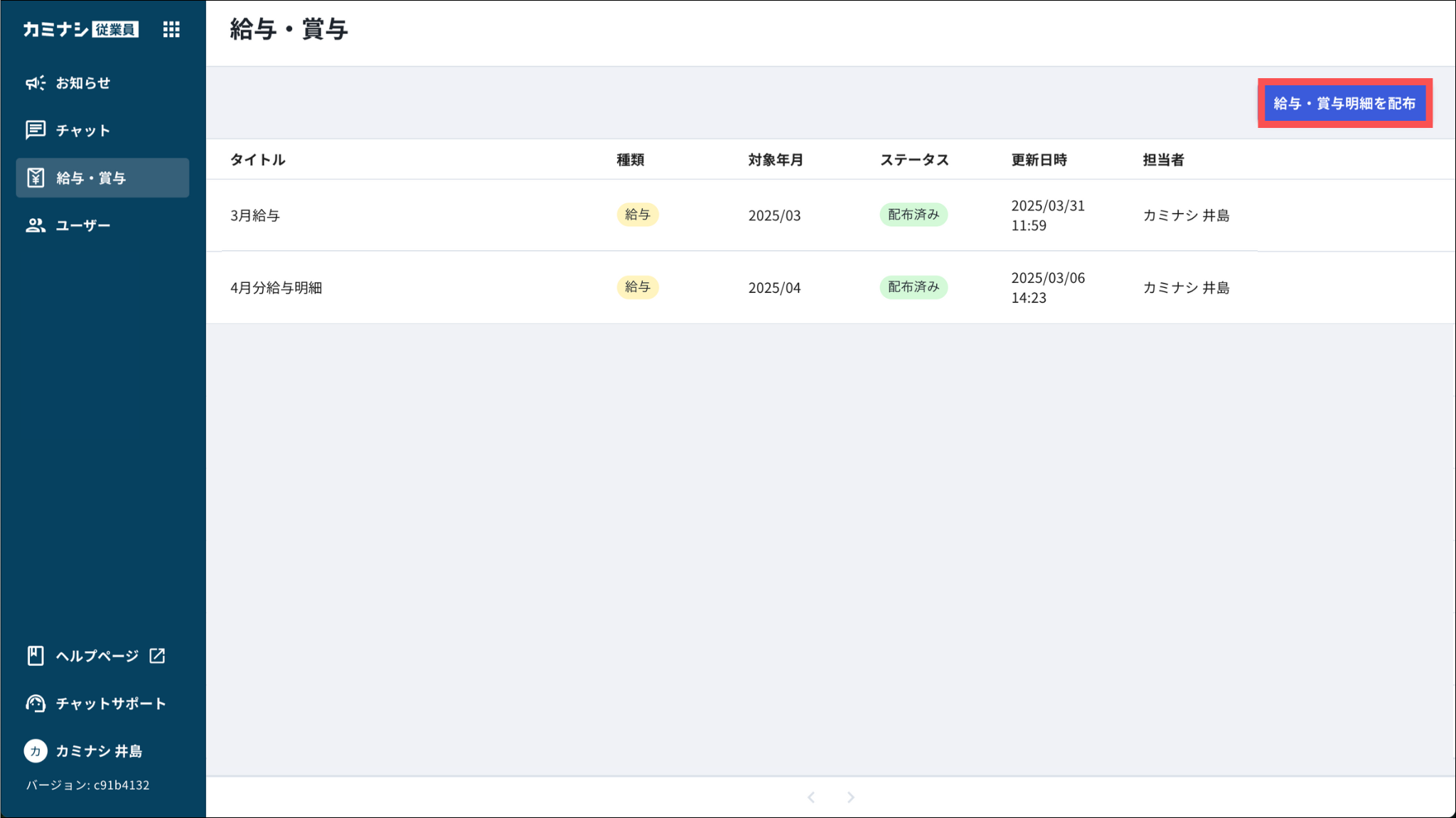This screenshot has height=818, width=1456.
Task: Click the external link icon beside ヘルプページ
Action: (x=157, y=655)
